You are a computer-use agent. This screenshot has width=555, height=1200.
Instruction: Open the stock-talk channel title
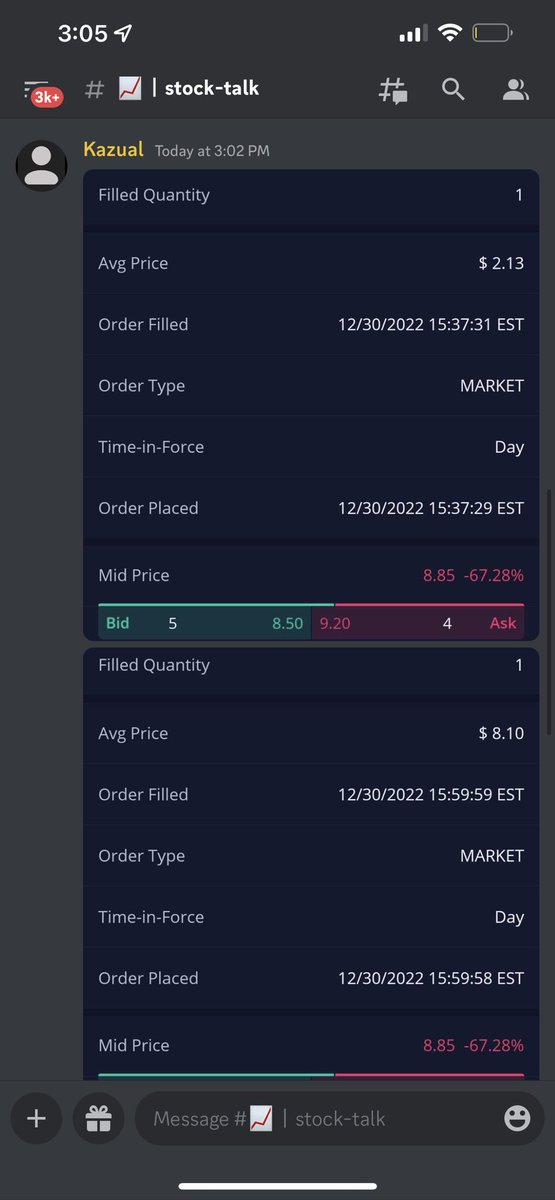coord(212,88)
